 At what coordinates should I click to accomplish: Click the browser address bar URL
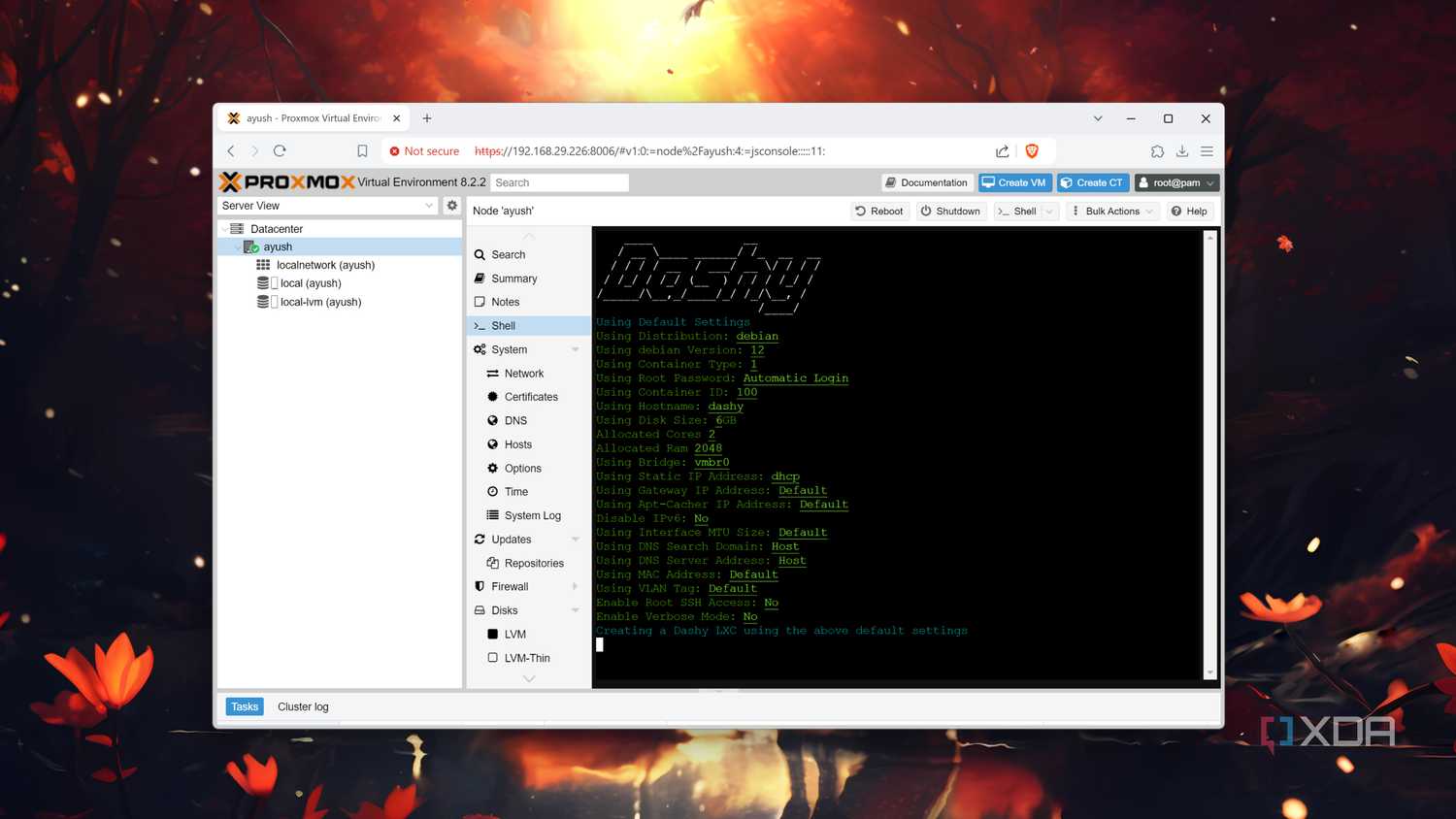pos(649,151)
